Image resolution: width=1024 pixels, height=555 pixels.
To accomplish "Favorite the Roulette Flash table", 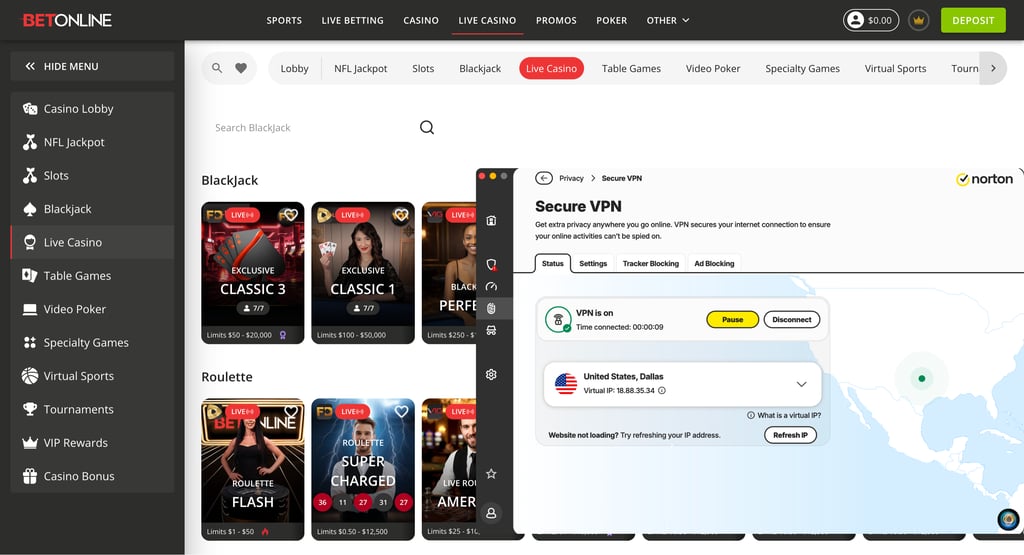I will (291, 411).
